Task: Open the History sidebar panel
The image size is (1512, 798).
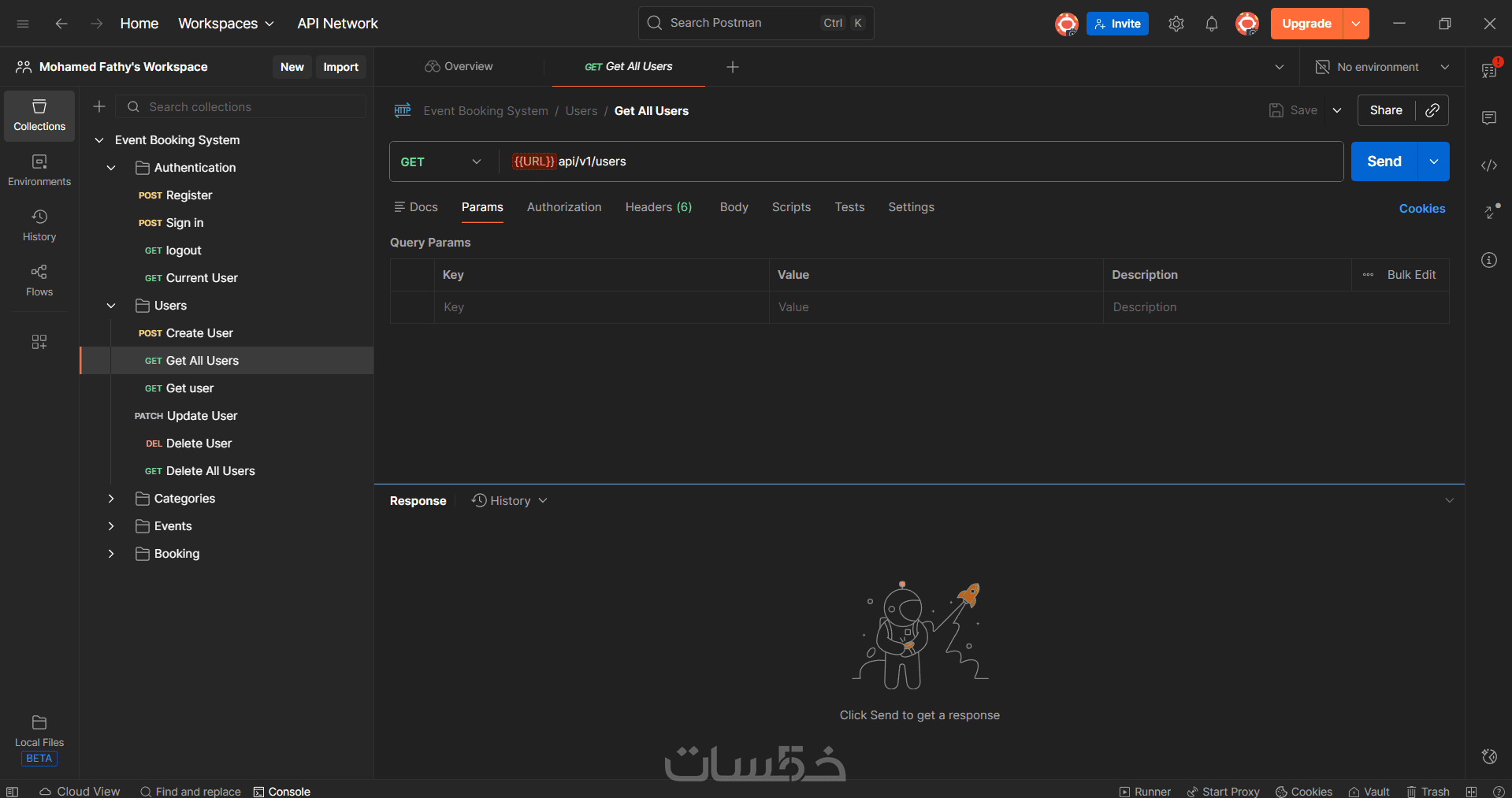Action: pos(39,226)
